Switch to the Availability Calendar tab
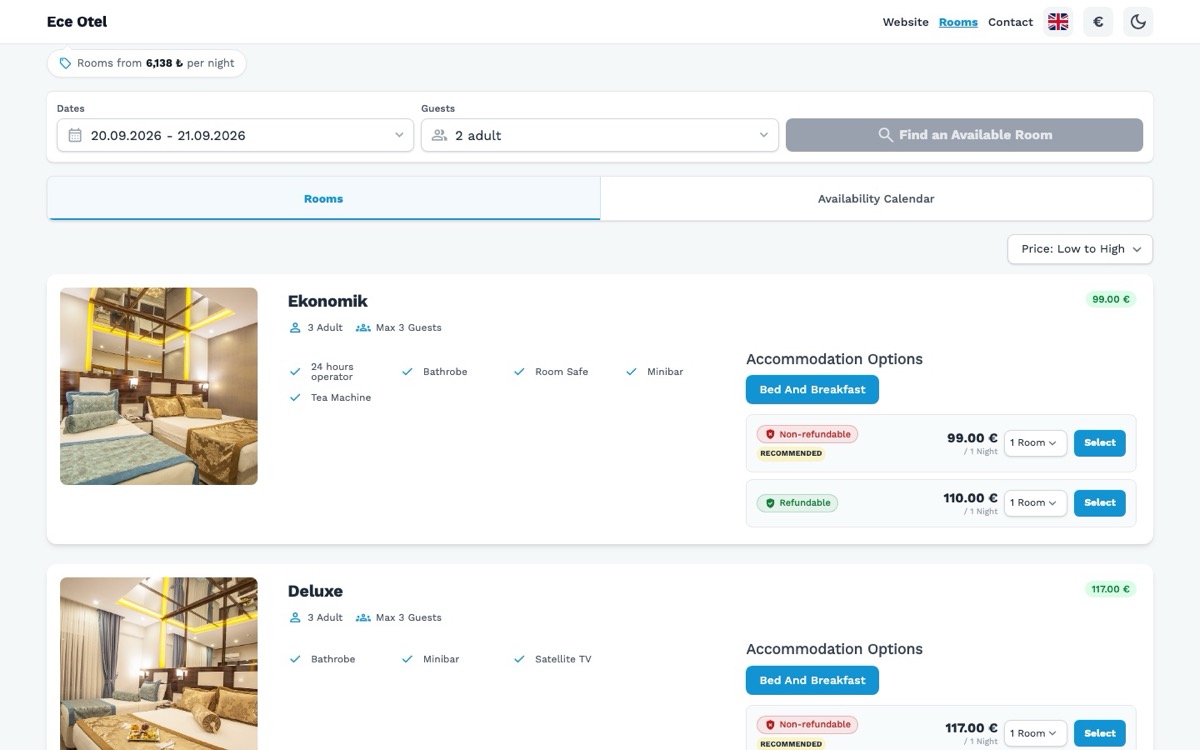 coord(876,199)
